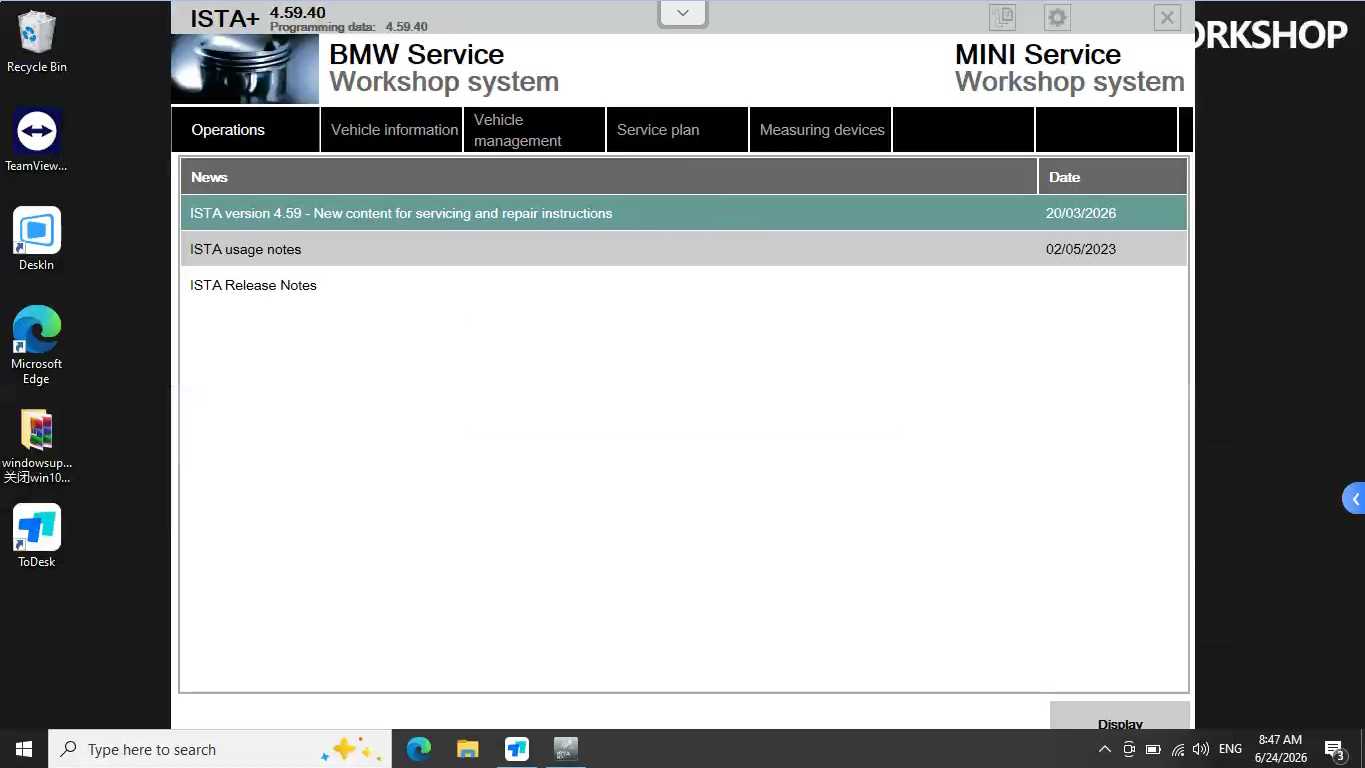This screenshot has width=1365, height=768.
Task: Open the taskbar clock and calendar
Action: [x=1281, y=749]
